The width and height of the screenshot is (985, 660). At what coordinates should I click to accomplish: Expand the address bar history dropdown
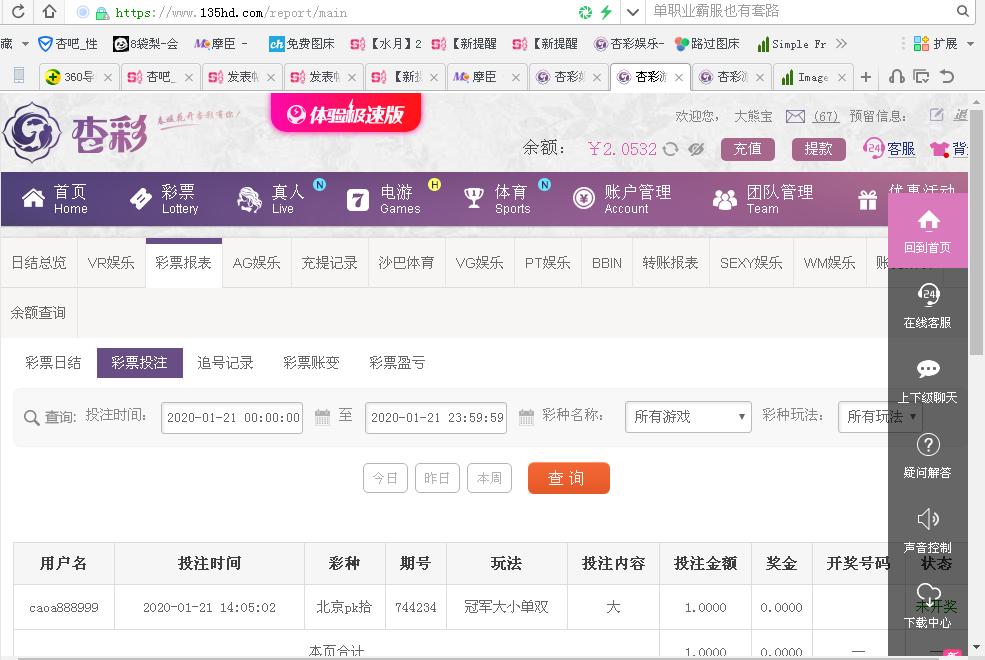633,12
